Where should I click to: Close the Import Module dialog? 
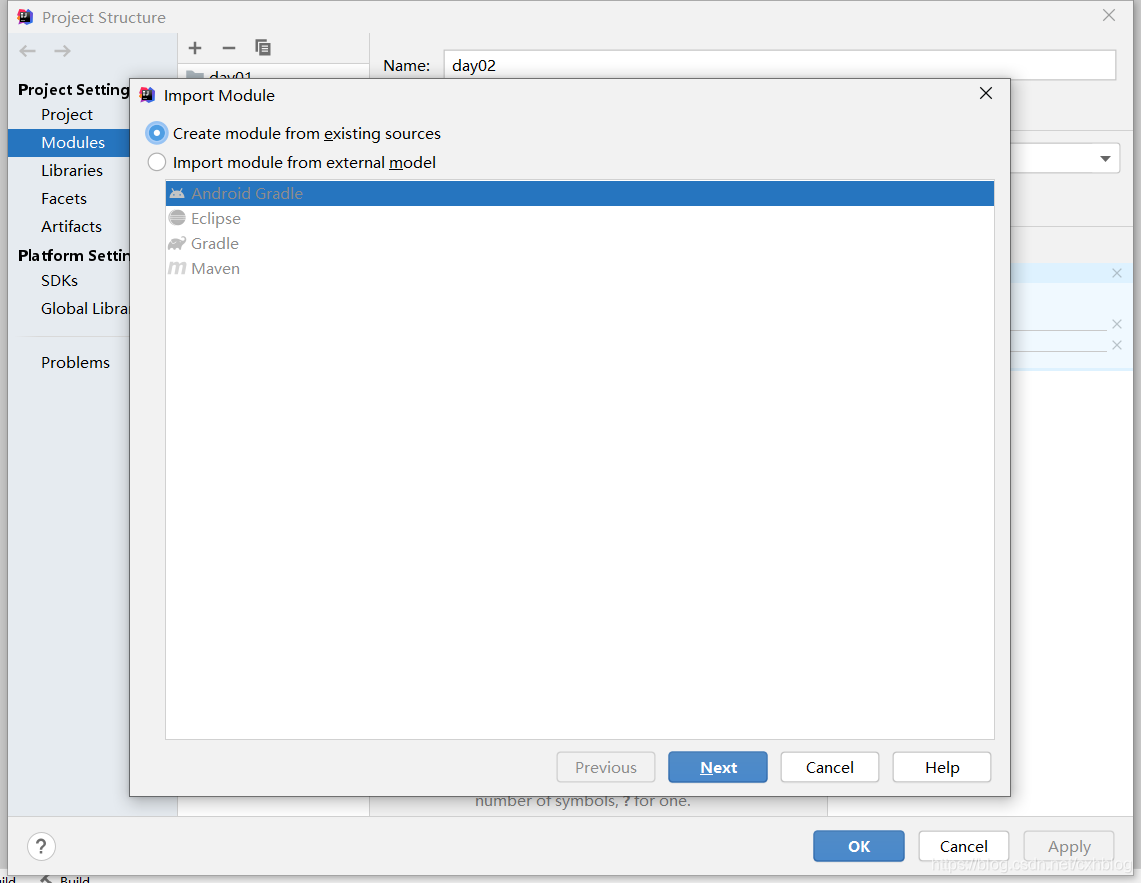point(985,93)
